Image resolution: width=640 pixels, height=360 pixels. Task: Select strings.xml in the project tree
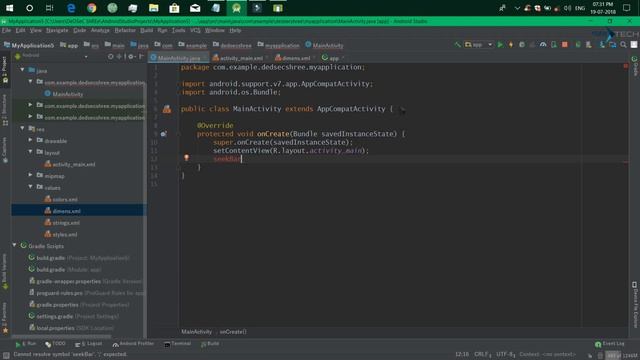click(x=66, y=223)
